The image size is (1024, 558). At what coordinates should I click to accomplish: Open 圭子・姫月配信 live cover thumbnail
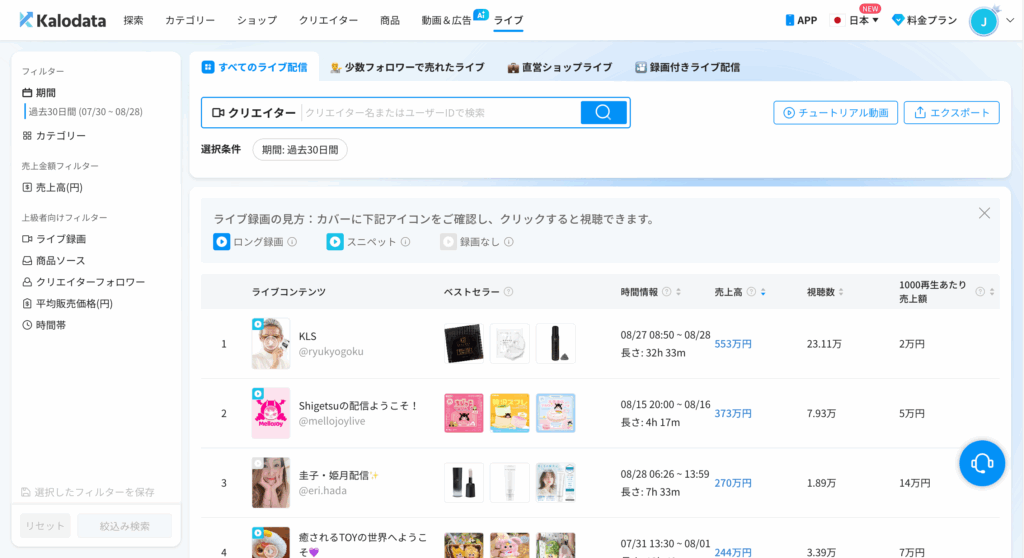tap(271, 483)
